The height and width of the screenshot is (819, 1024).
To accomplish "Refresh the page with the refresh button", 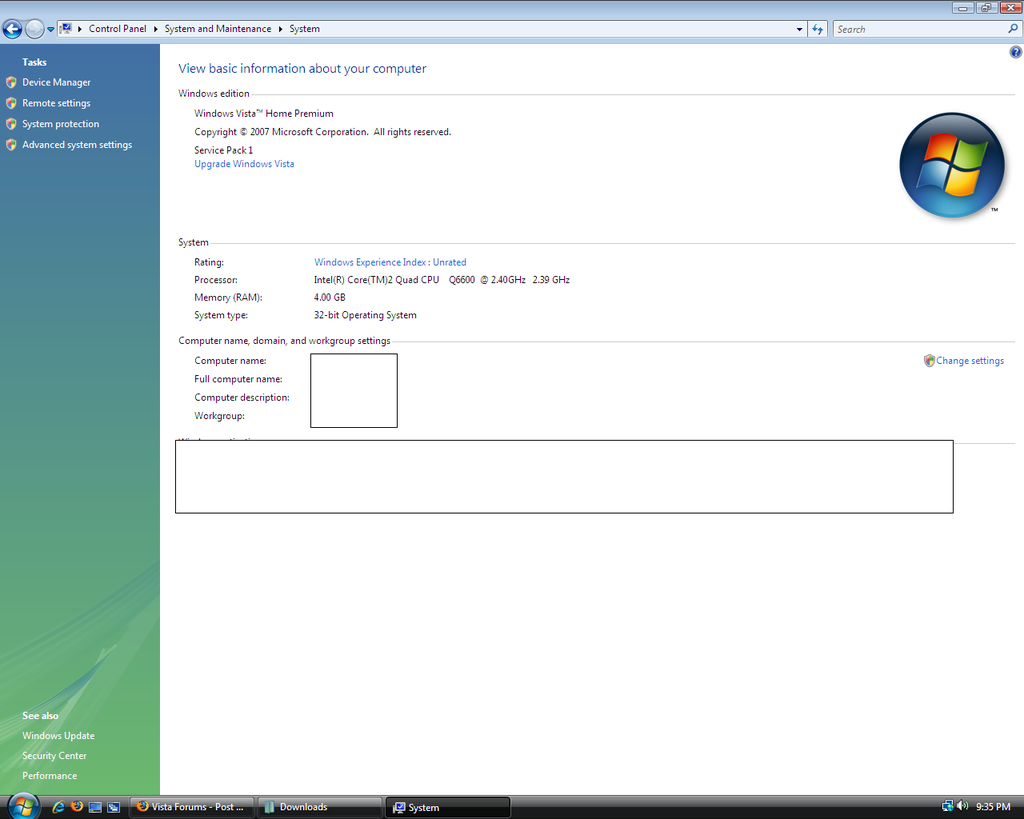I will (x=818, y=29).
